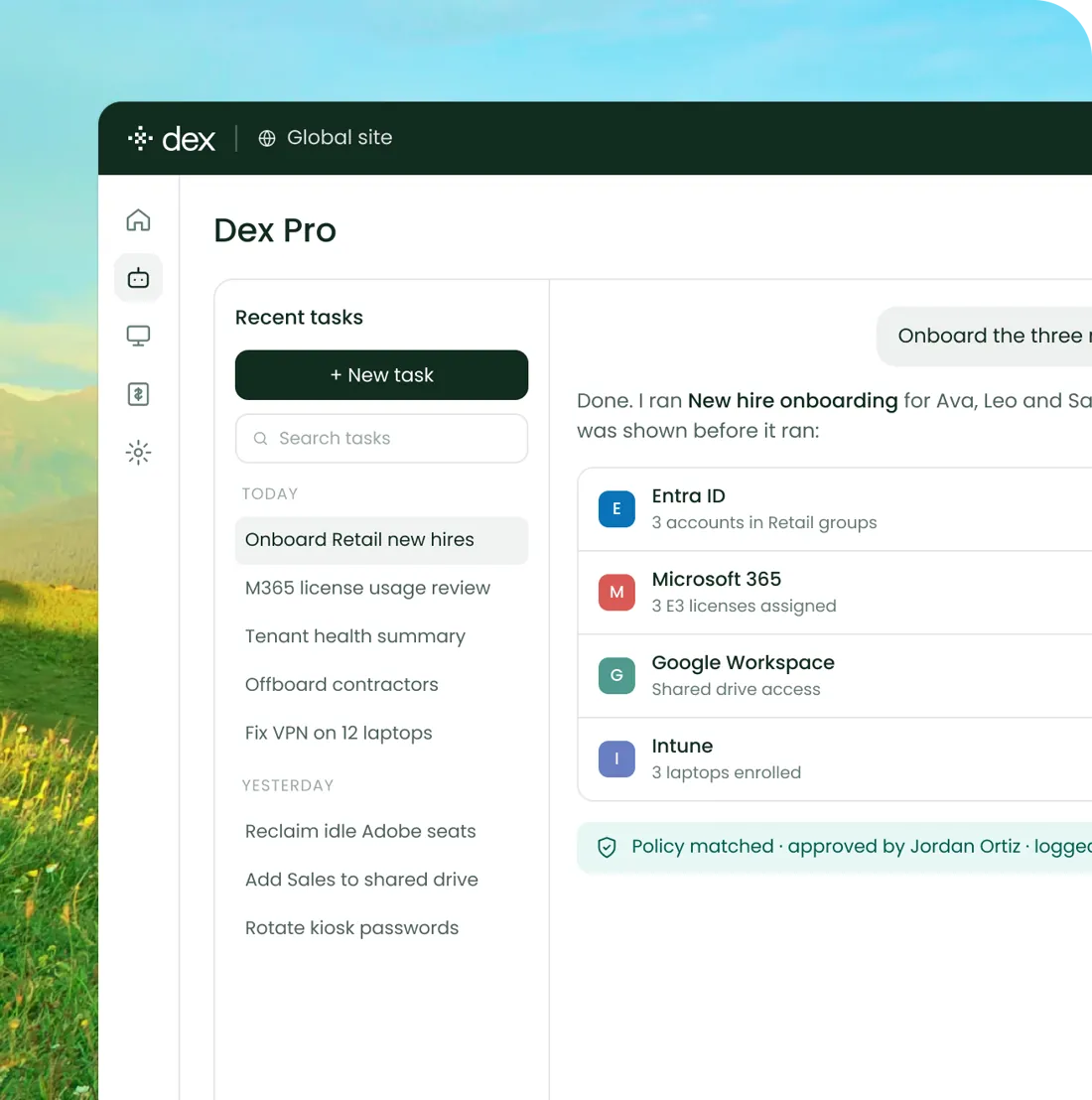Focus the Search tasks field
The image size is (1092, 1100).
(381, 439)
